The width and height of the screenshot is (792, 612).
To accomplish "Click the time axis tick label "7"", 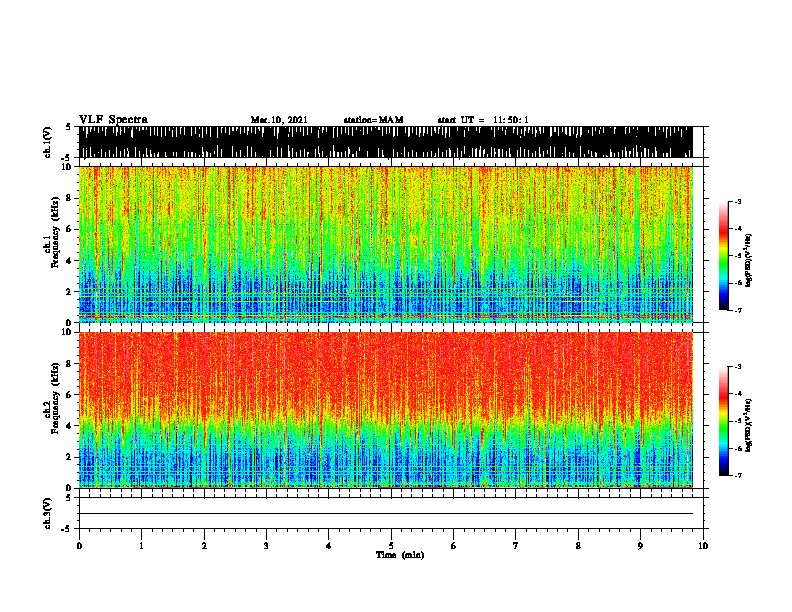I will (x=516, y=546).
